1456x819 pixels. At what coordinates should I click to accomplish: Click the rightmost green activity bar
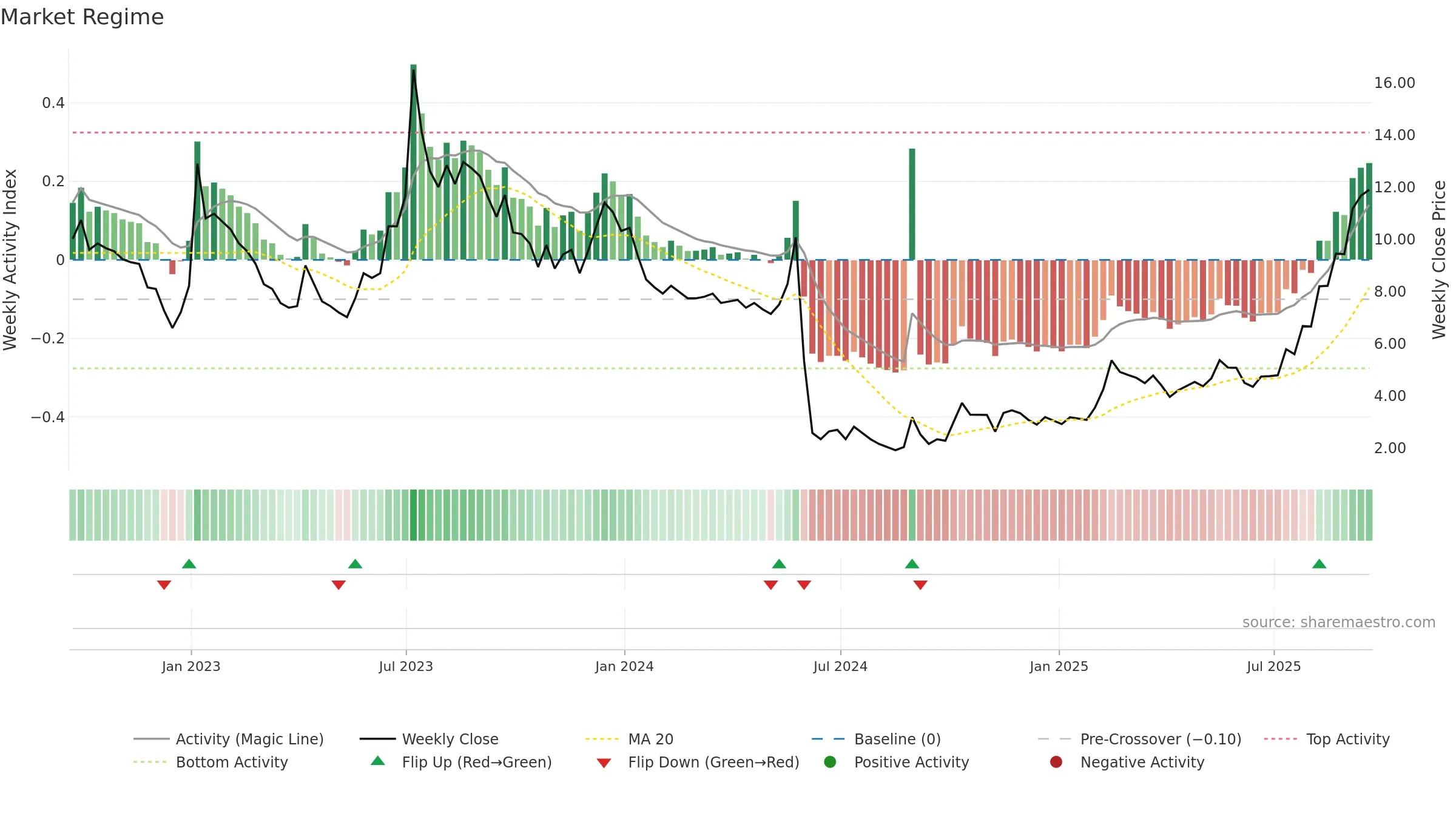pyautogui.click(x=1369, y=212)
